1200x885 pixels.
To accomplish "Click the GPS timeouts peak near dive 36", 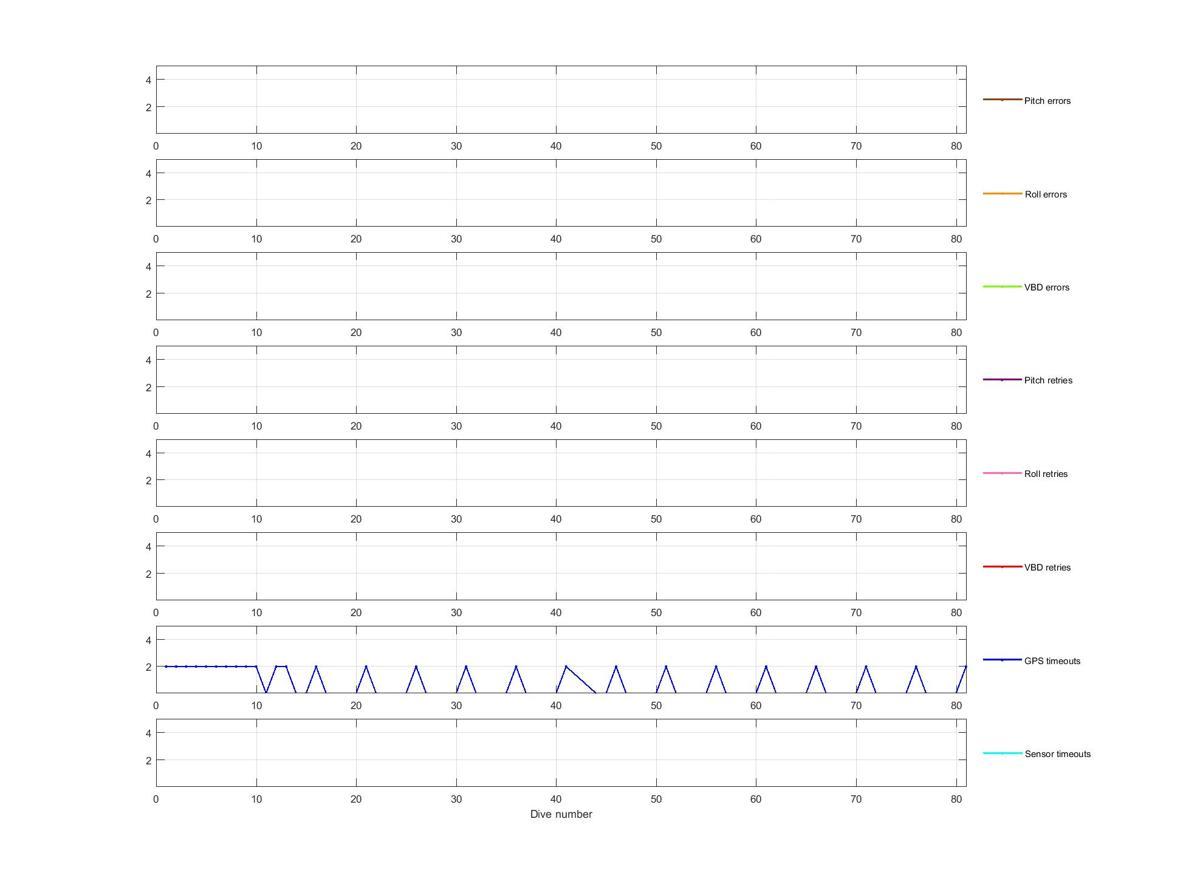I will (516, 666).
